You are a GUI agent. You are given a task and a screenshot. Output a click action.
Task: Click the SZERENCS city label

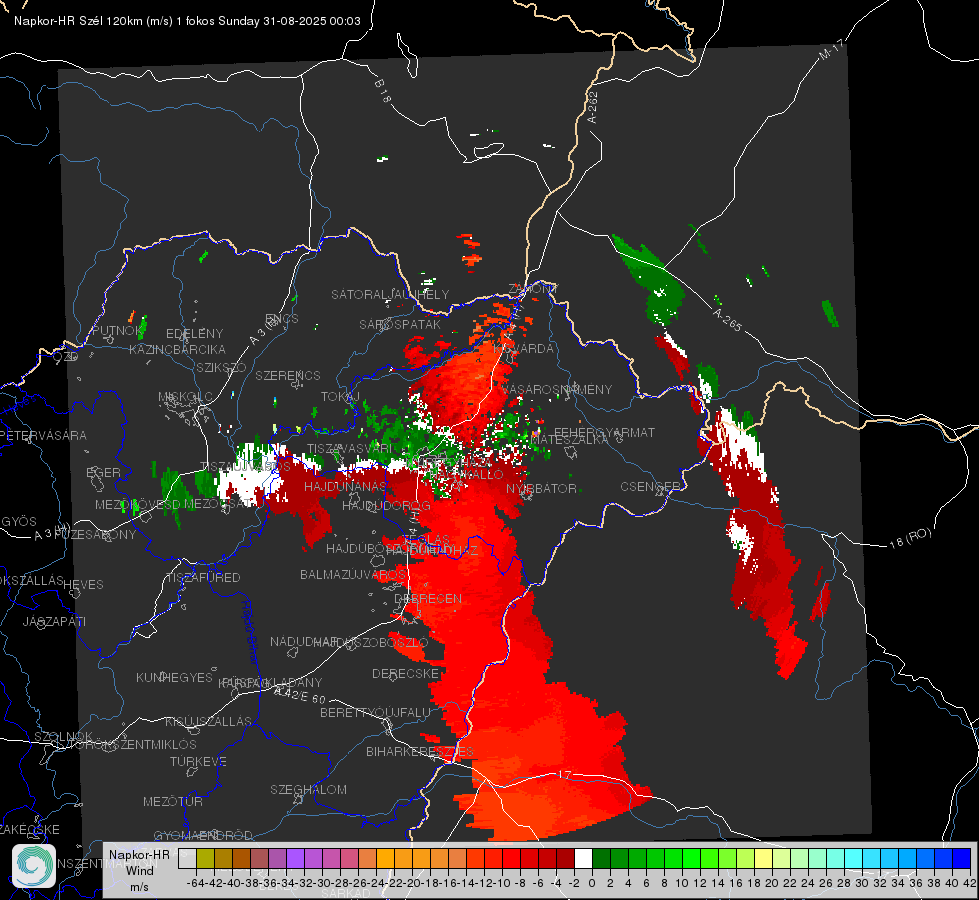pyautogui.click(x=288, y=375)
